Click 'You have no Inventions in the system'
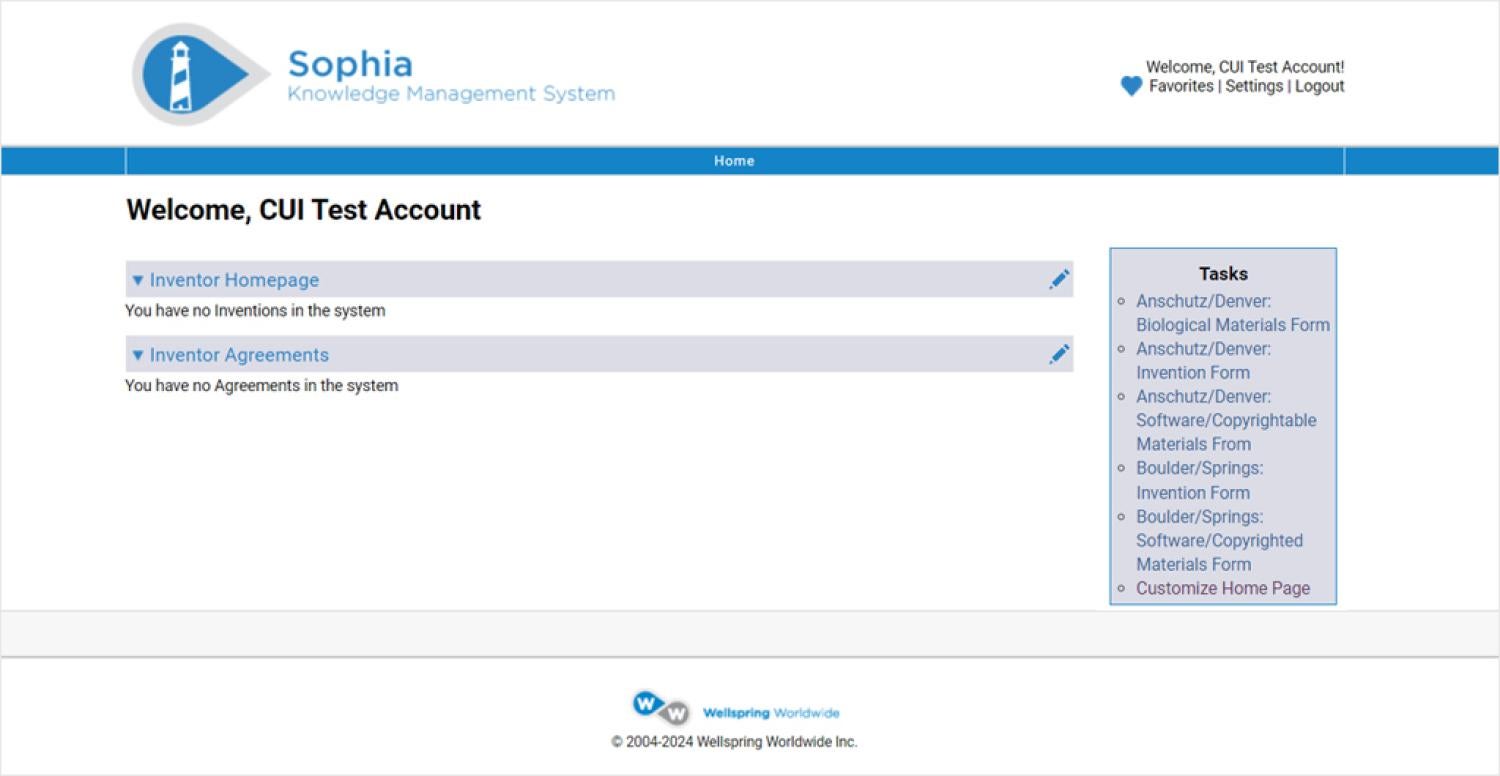This screenshot has height=776, width=1500. pos(255,310)
